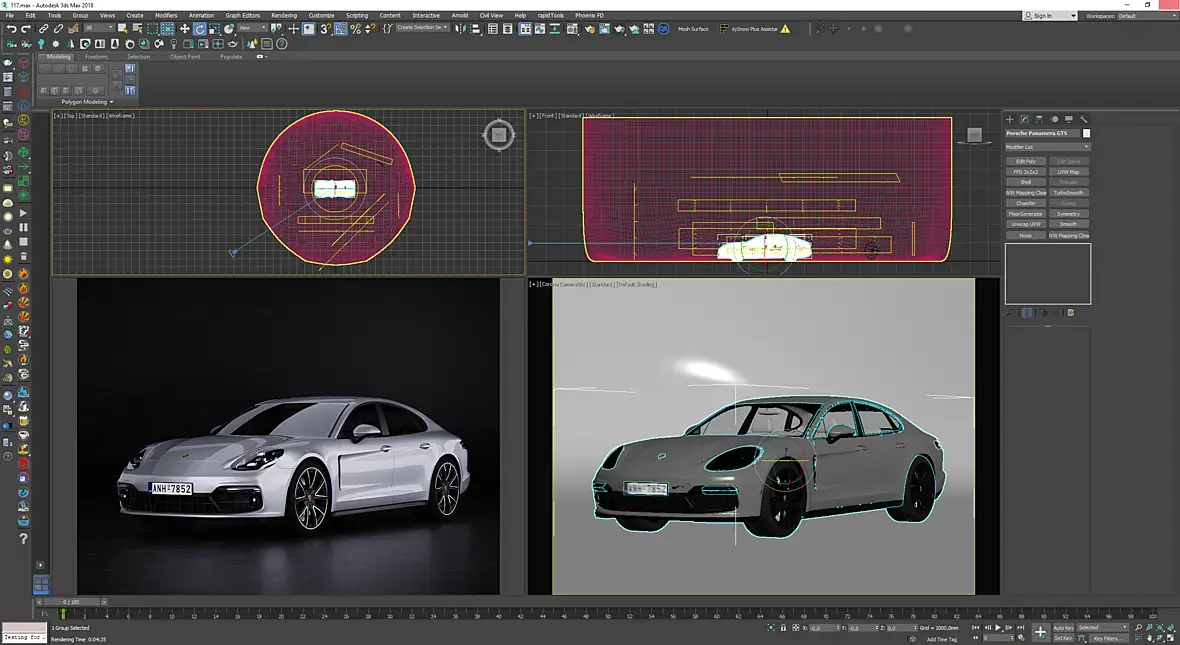Image resolution: width=1180 pixels, height=645 pixels.
Task: Click the Undo arrow icon
Action: 11,29
